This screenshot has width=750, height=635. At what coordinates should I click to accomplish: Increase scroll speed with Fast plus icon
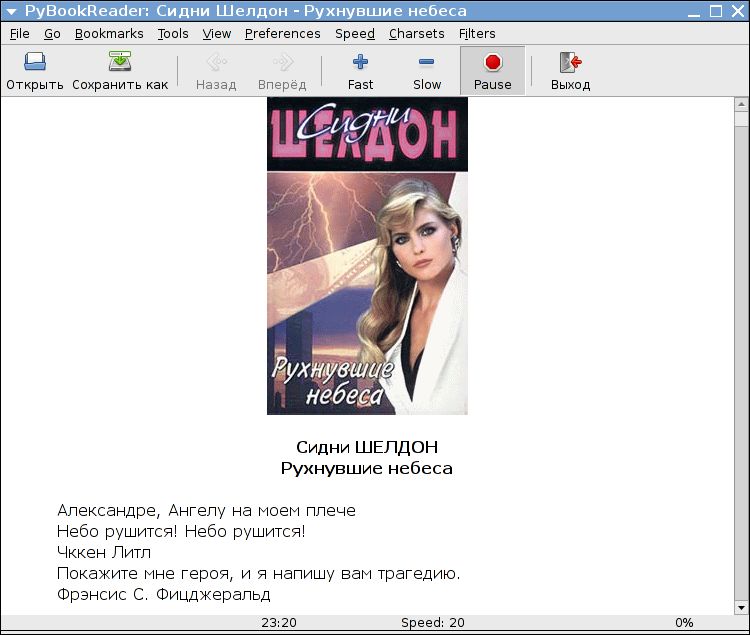coord(361,63)
